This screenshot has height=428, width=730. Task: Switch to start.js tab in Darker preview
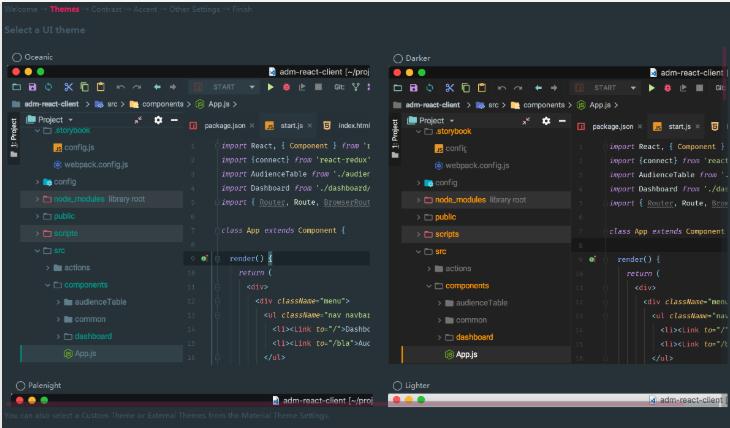[676, 127]
